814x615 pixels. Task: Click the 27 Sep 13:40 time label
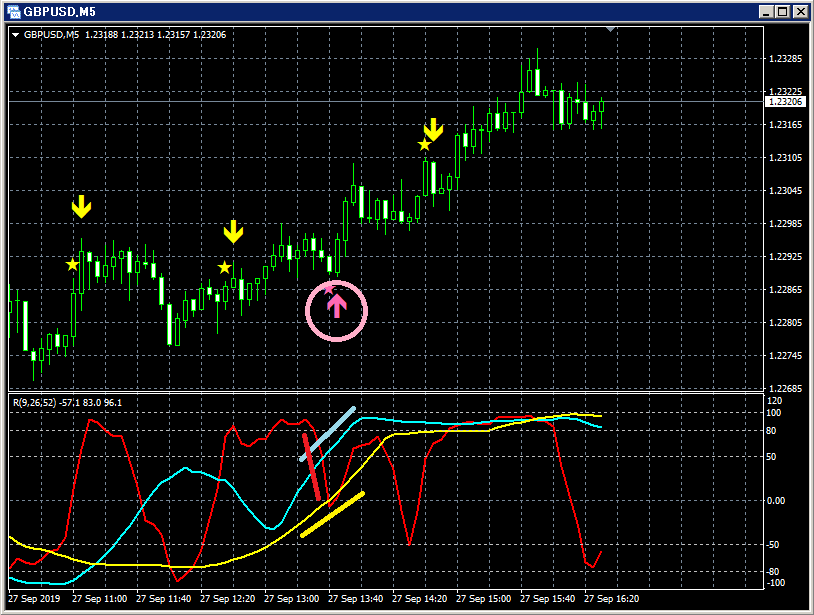point(356,599)
